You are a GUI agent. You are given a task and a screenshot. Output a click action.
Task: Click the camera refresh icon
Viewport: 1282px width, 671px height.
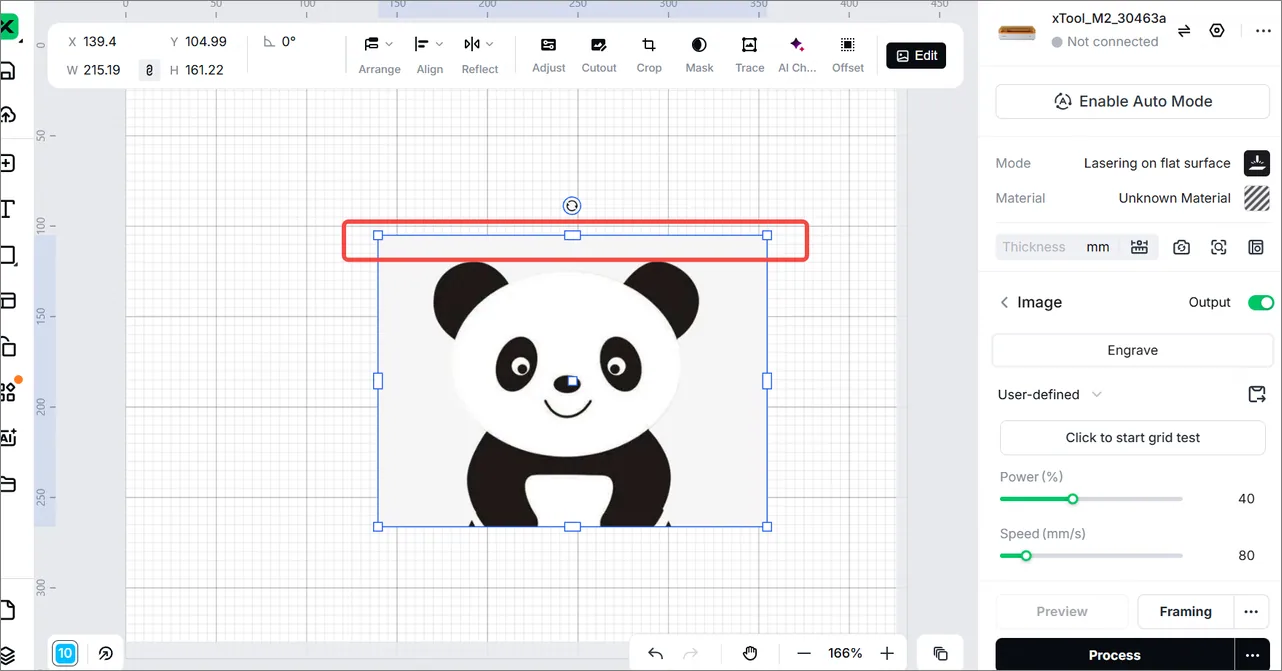1181,247
